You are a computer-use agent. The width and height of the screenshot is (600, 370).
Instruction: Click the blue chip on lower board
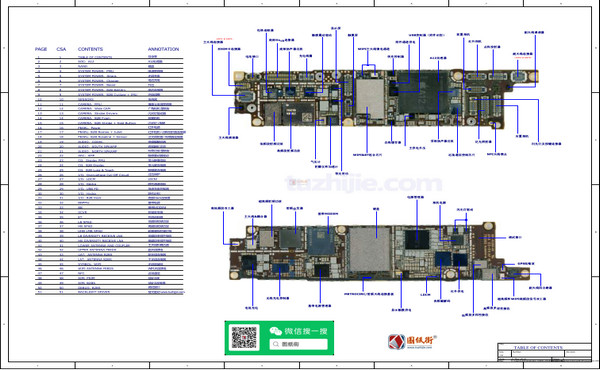point(321,241)
